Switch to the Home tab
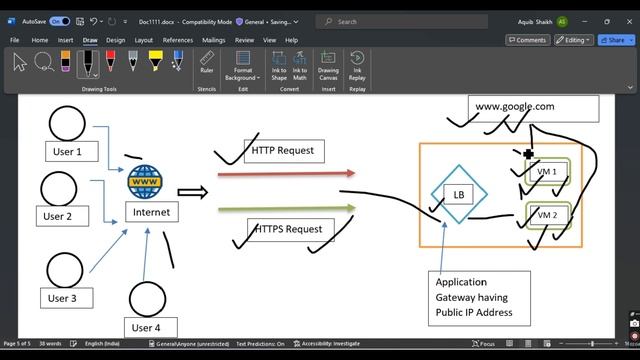Screen dimensions: 640x360 pos(40,40)
